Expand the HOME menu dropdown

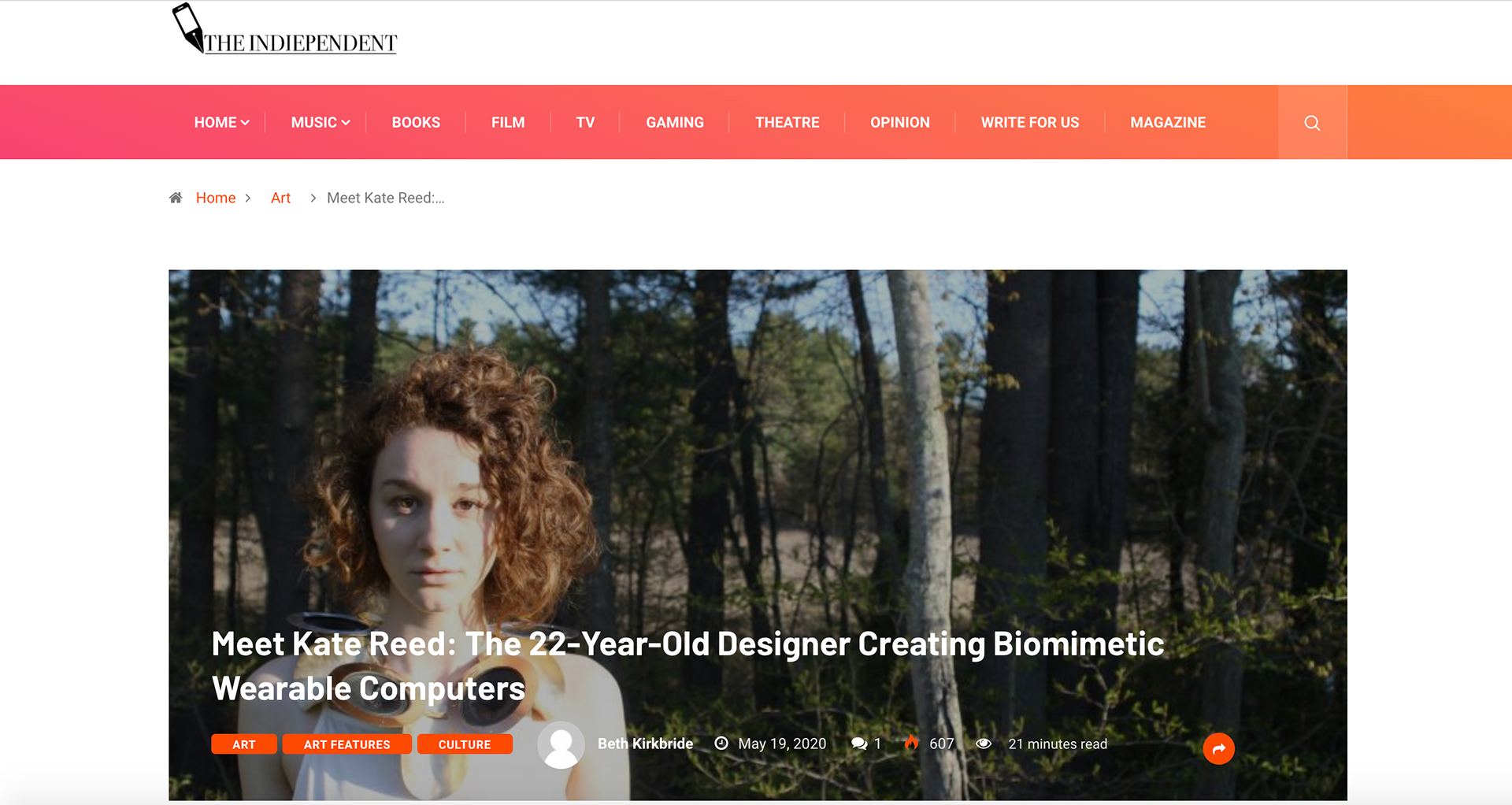[x=222, y=122]
